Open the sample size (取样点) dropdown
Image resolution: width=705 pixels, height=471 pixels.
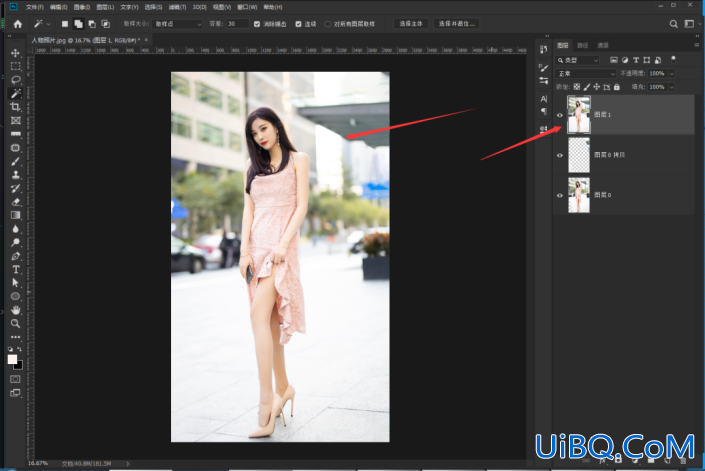pyautogui.click(x=177, y=24)
